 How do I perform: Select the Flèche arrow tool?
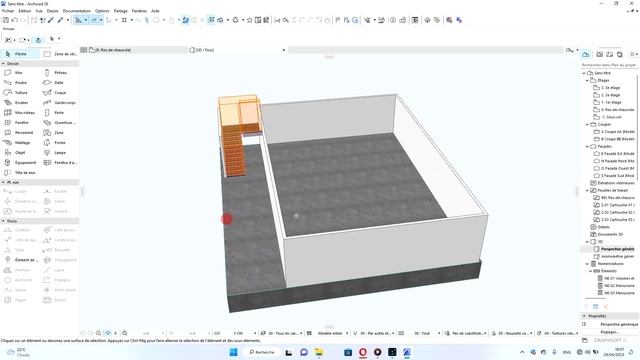pyautogui.click(x=20, y=54)
